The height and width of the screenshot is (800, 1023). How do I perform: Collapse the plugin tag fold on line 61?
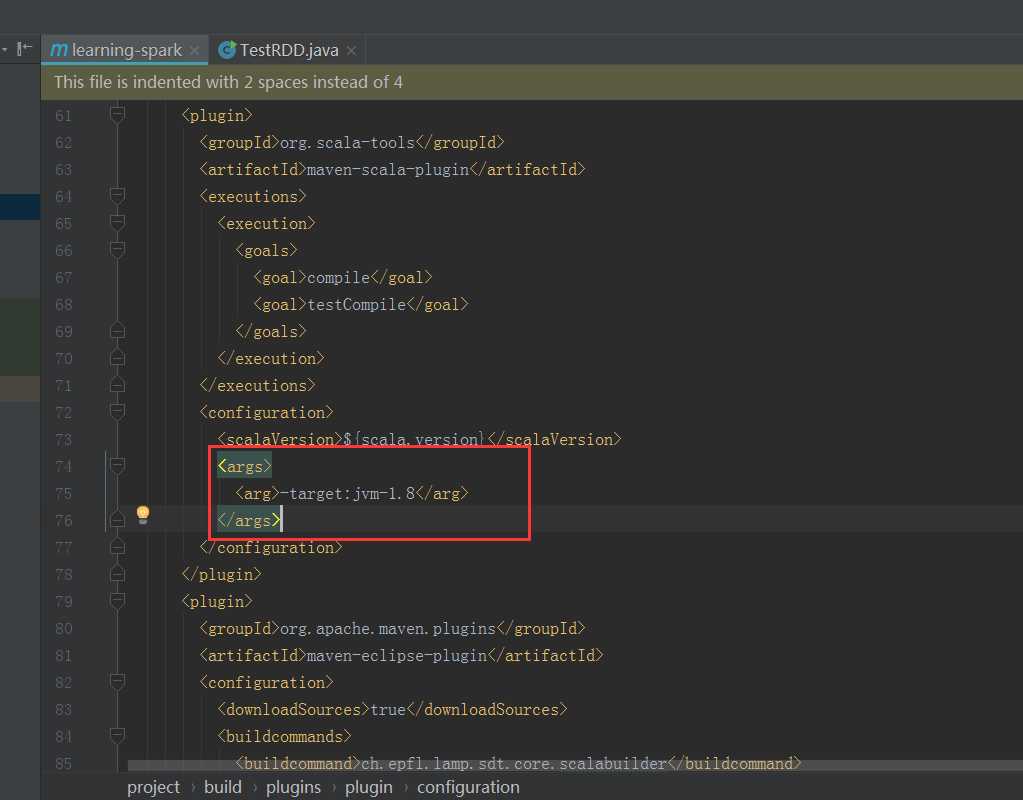click(x=117, y=115)
